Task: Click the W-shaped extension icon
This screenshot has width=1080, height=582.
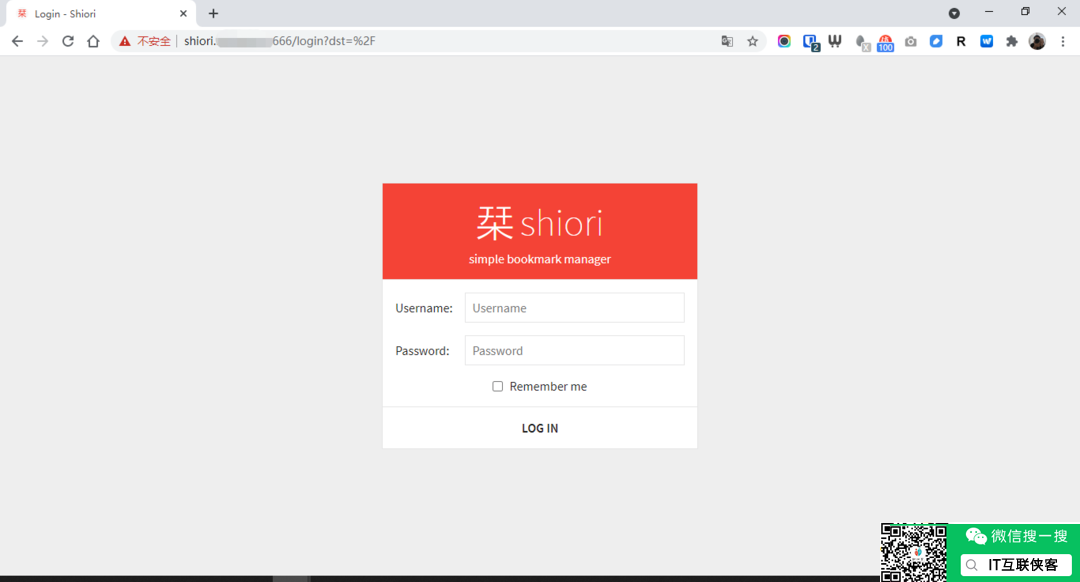Action: (835, 41)
